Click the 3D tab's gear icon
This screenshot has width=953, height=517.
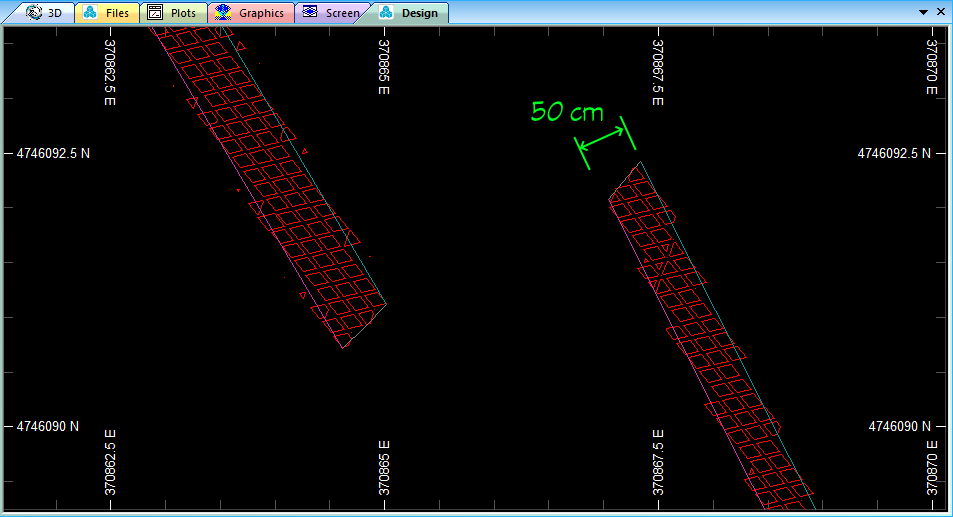tap(34, 13)
